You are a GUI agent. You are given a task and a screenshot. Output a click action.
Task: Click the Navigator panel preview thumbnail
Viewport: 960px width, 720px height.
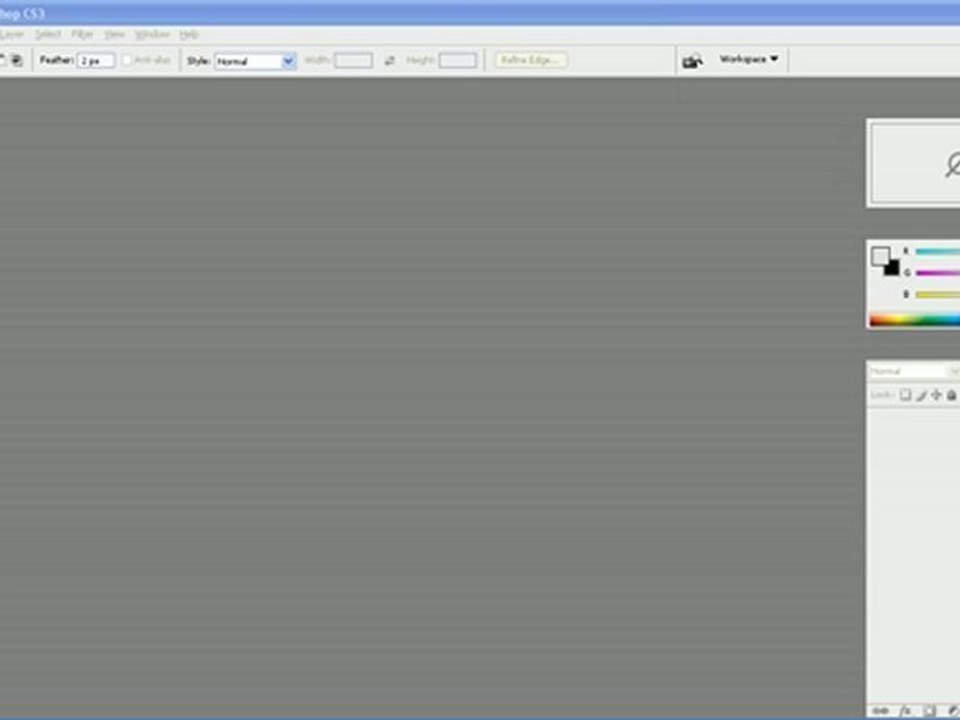click(916, 163)
